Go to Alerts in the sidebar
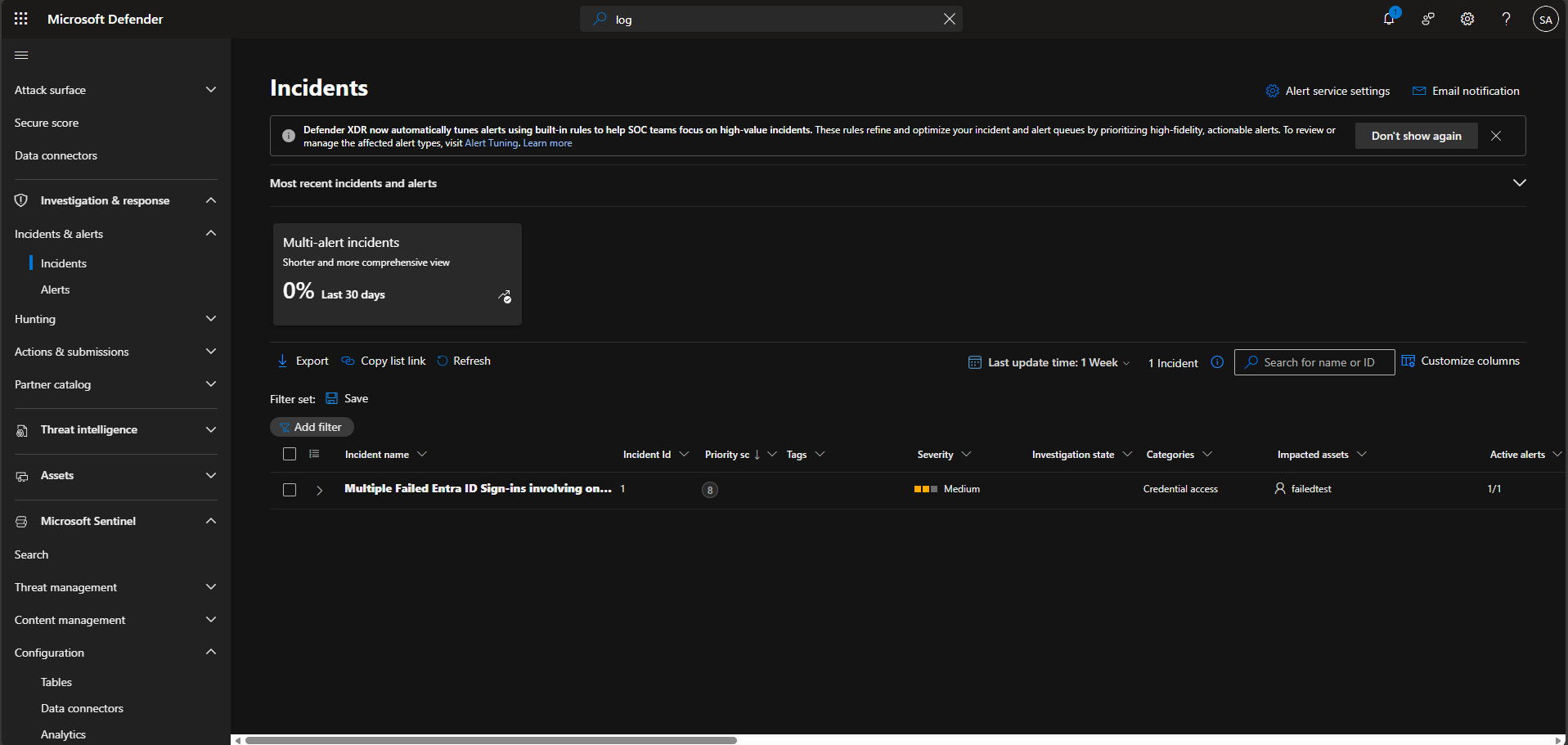Viewport: 1568px width, 745px height. (56, 289)
